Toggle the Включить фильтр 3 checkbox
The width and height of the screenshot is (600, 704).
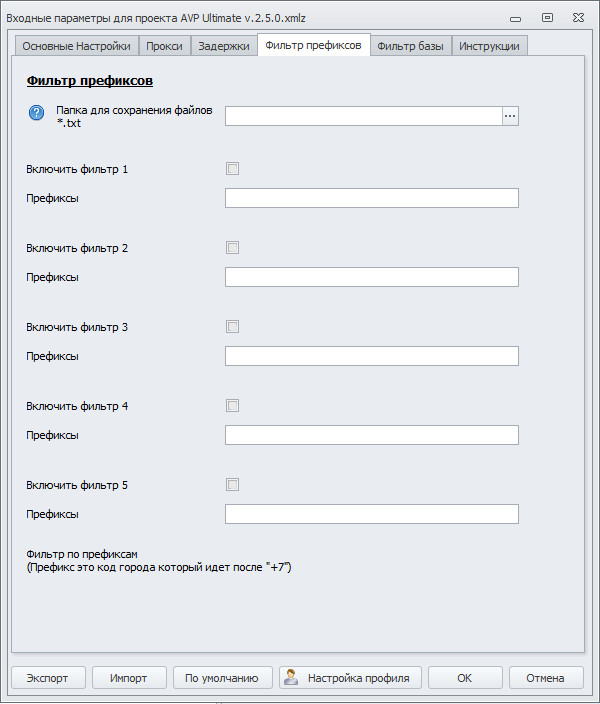(x=233, y=327)
